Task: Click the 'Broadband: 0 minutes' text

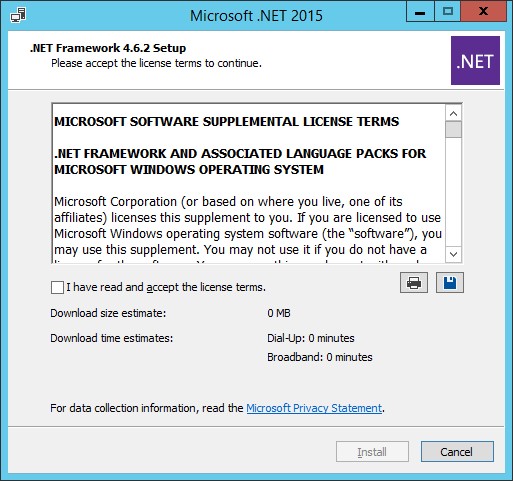Action: coord(320,357)
